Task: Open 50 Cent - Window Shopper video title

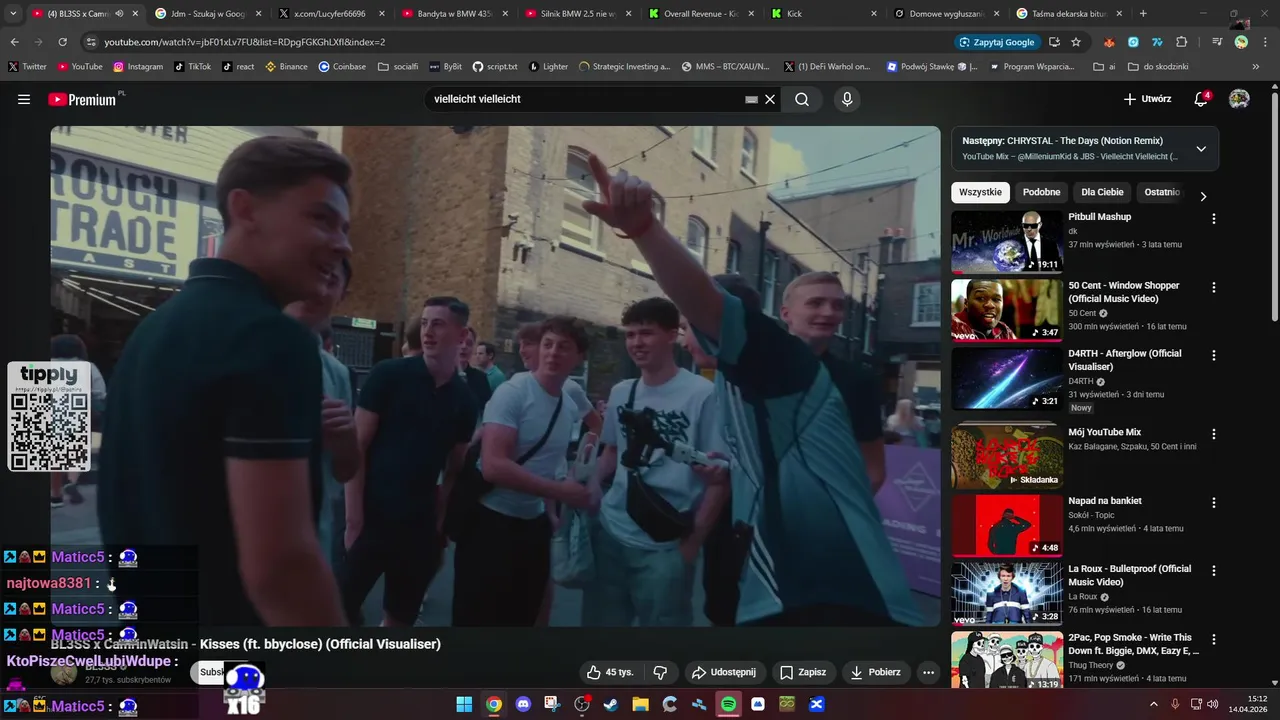Action: 1124,292
